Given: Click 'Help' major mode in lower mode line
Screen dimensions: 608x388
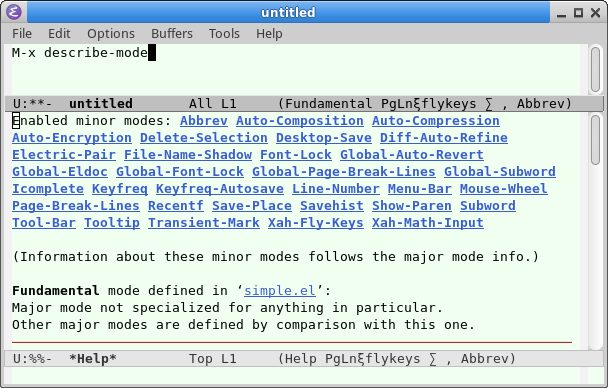Looking at the screenshot, I should point(301,359).
